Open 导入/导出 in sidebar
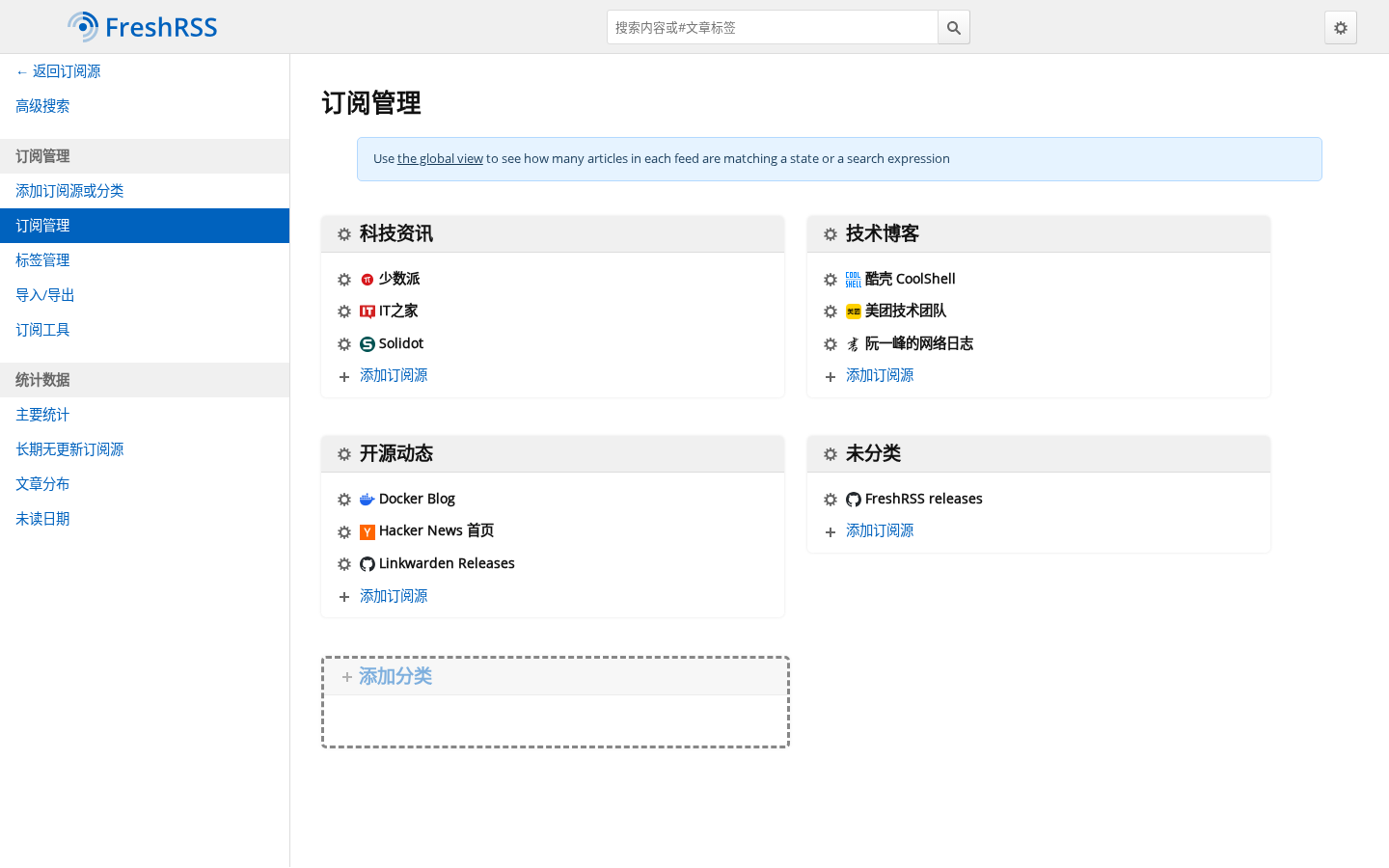 [145, 295]
